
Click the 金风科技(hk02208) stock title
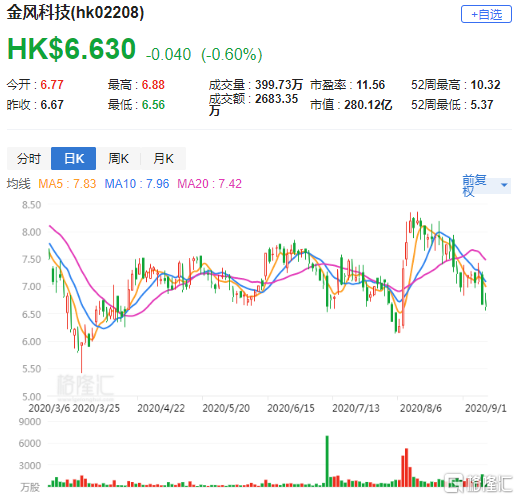pos(75,13)
